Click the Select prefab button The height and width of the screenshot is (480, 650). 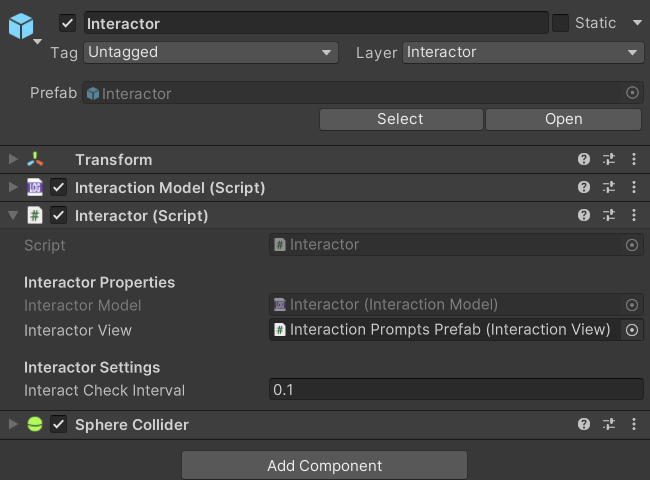point(401,119)
